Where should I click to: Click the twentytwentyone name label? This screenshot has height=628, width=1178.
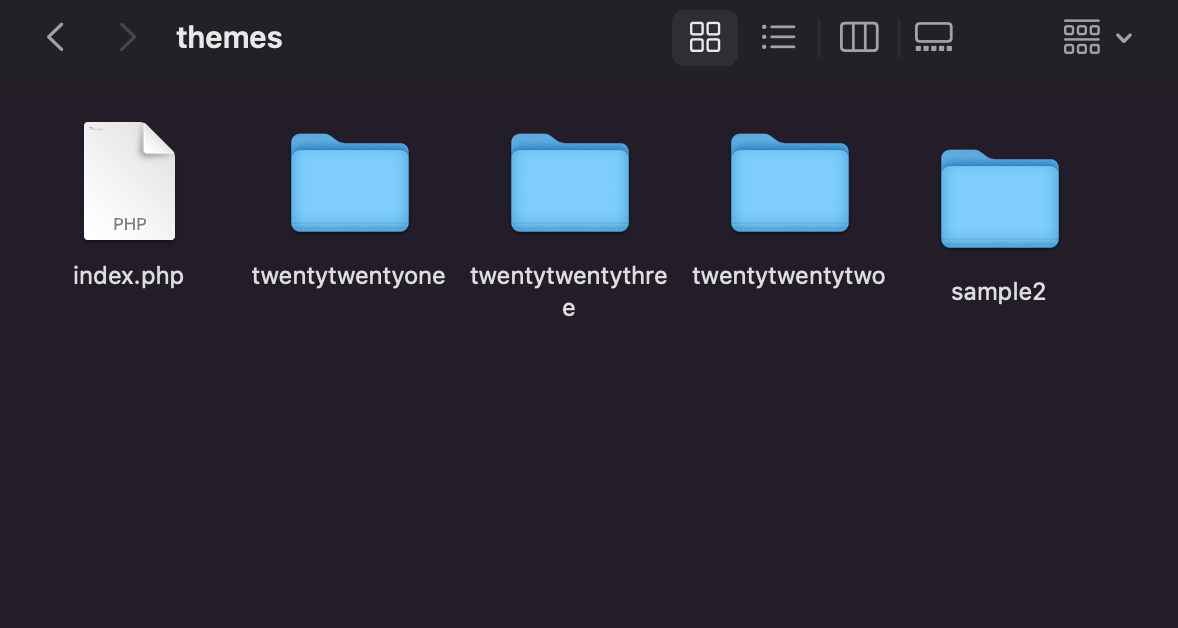tap(349, 276)
